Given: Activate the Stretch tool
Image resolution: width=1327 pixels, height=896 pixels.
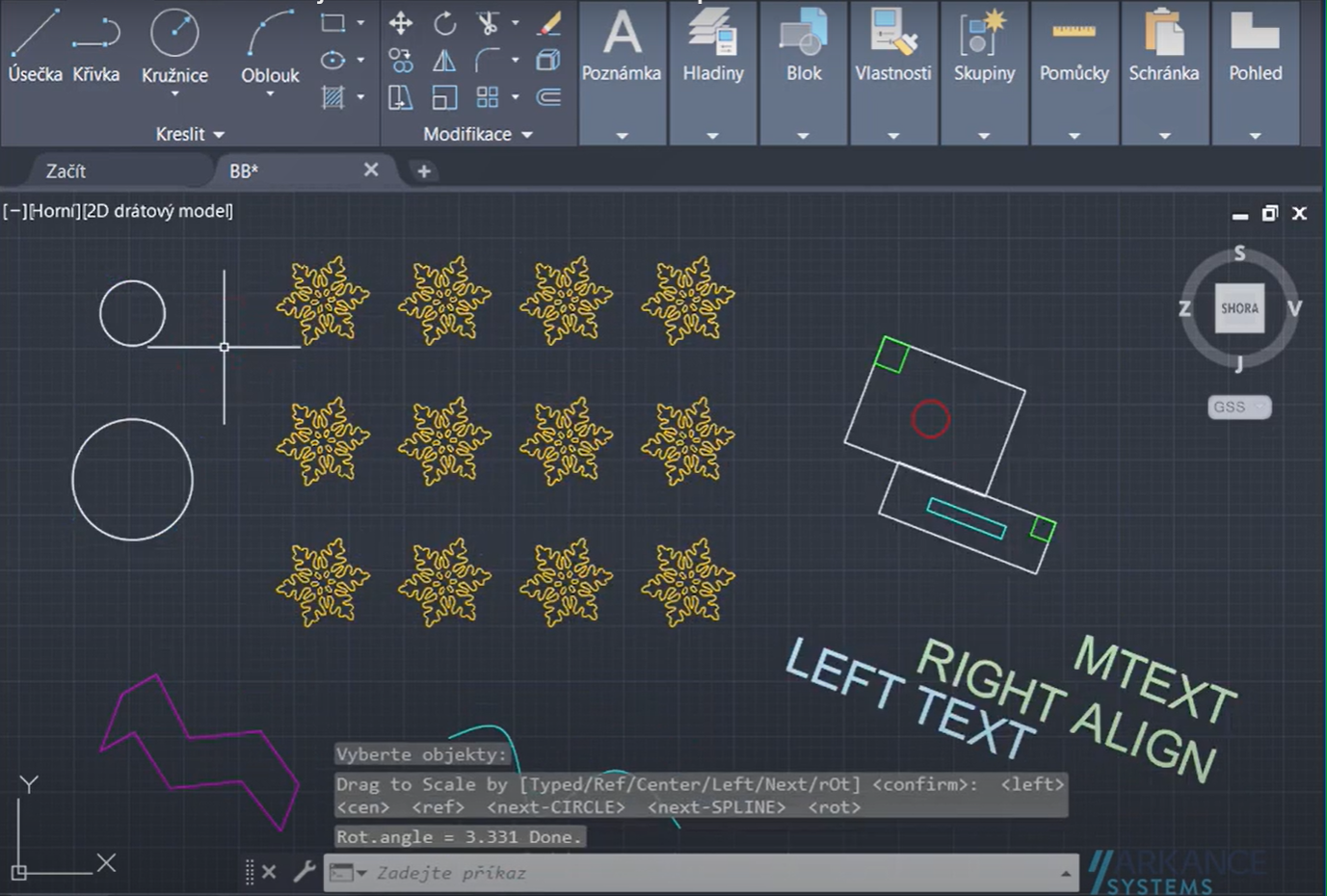Looking at the screenshot, I should coord(401,97).
